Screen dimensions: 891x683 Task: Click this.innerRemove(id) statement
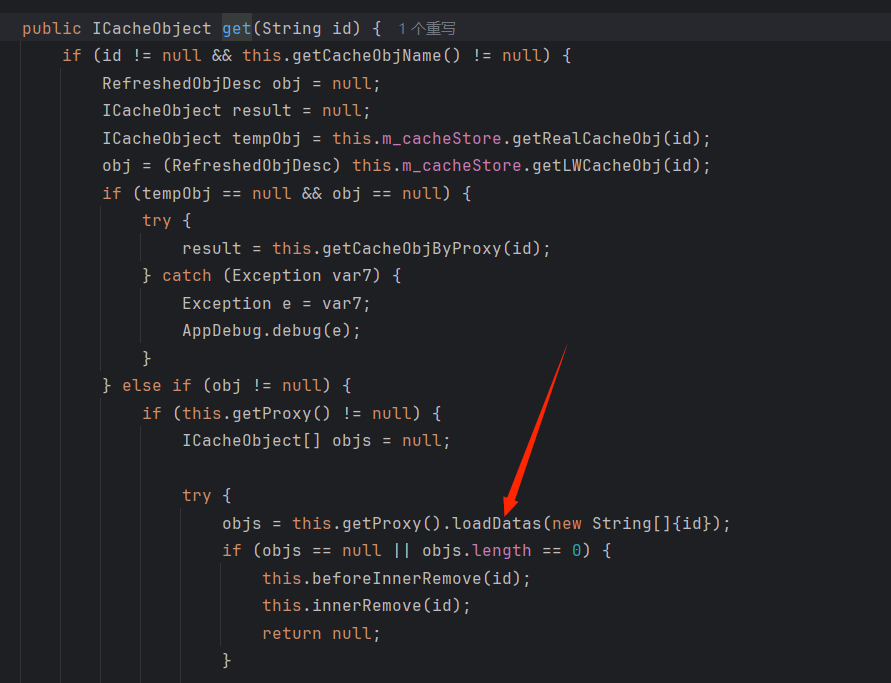point(367,606)
